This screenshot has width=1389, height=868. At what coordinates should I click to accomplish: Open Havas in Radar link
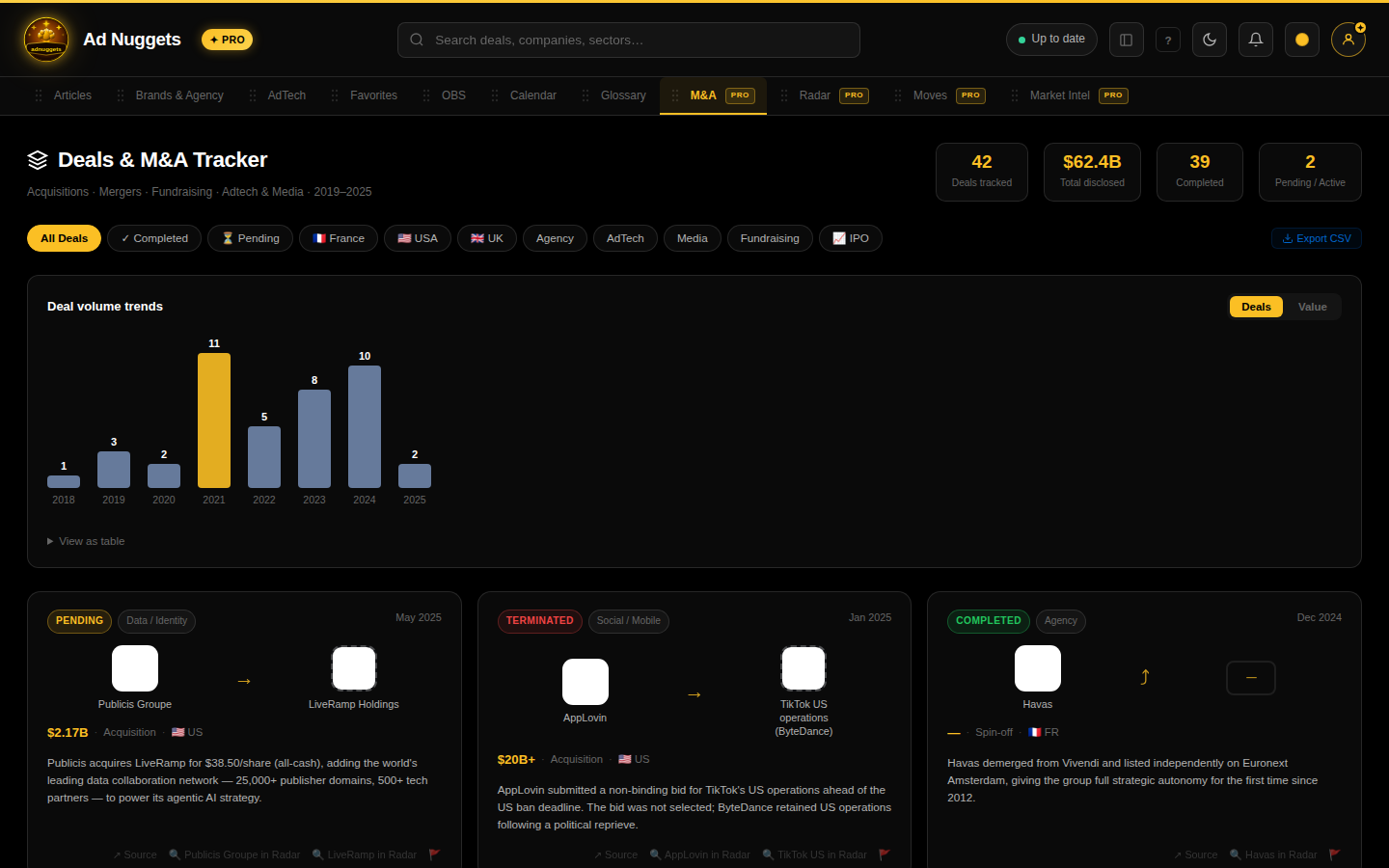pyautogui.click(x=1273, y=854)
